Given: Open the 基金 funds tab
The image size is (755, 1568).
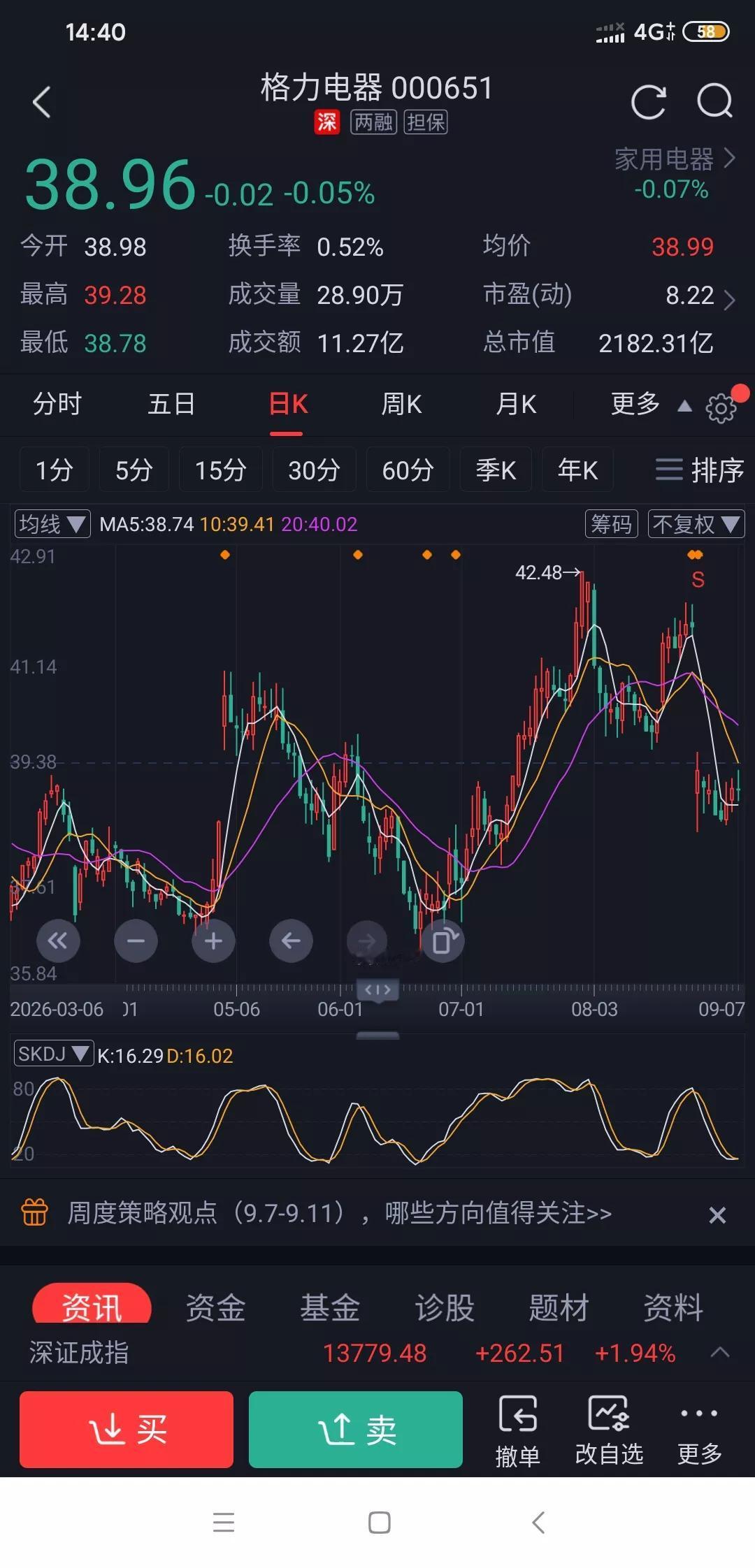Looking at the screenshot, I should pos(330,1307).
